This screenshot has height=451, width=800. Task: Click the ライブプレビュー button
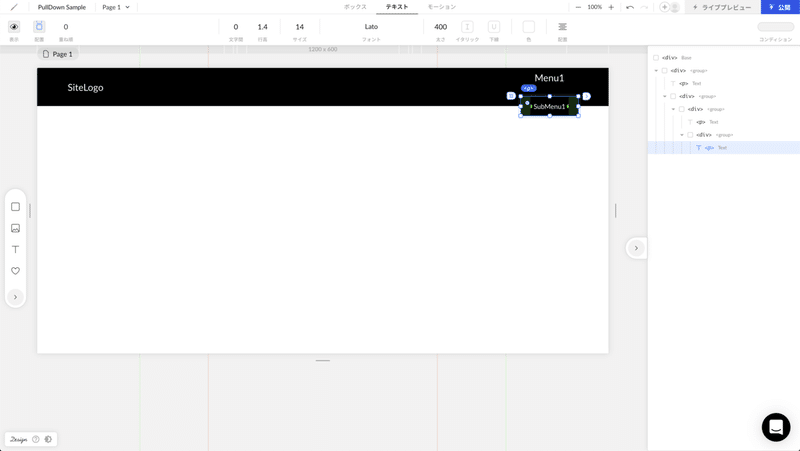pos(722,7)
